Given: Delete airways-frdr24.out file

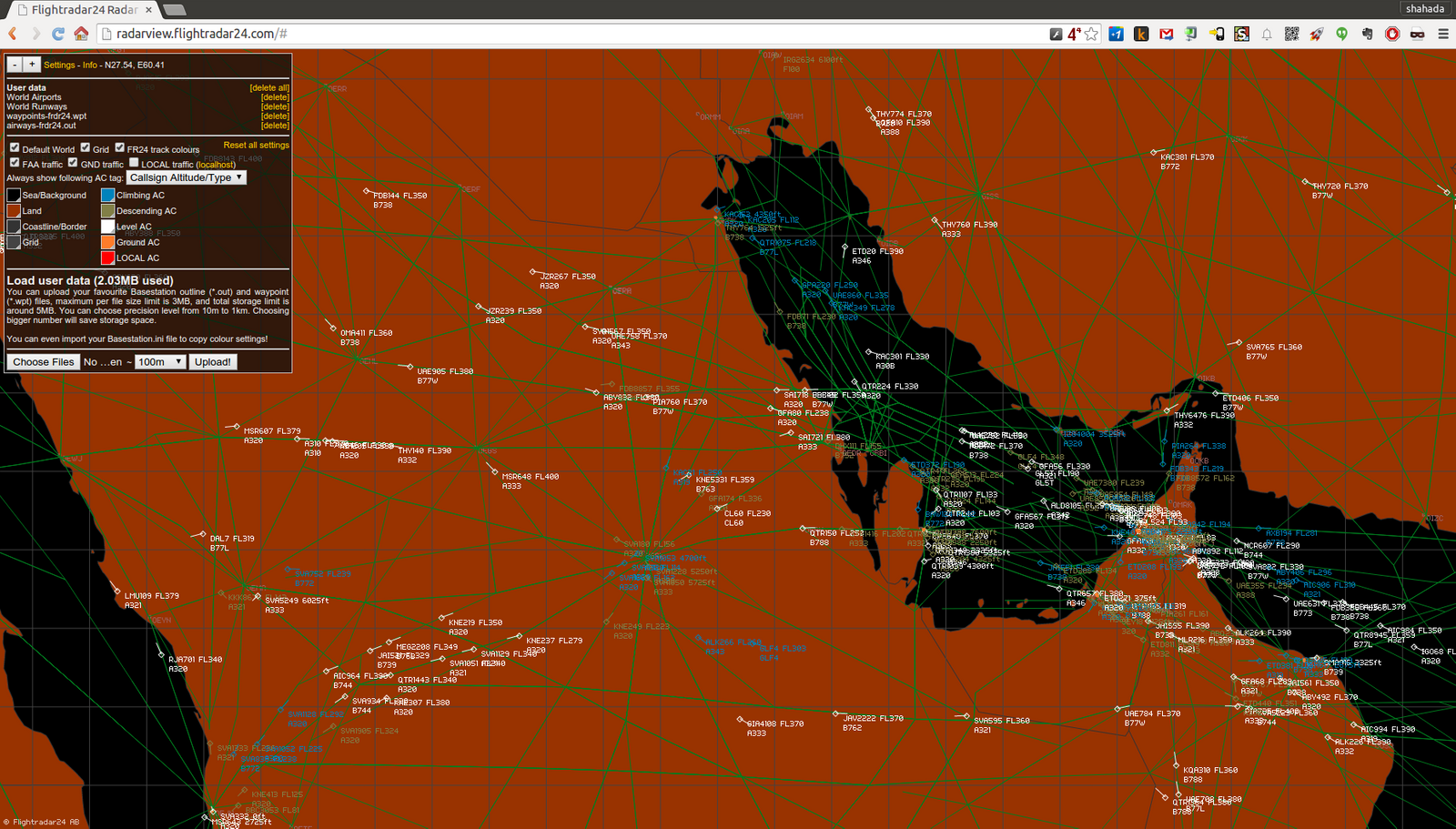Looking at the screenshot, I should (275, 126).
